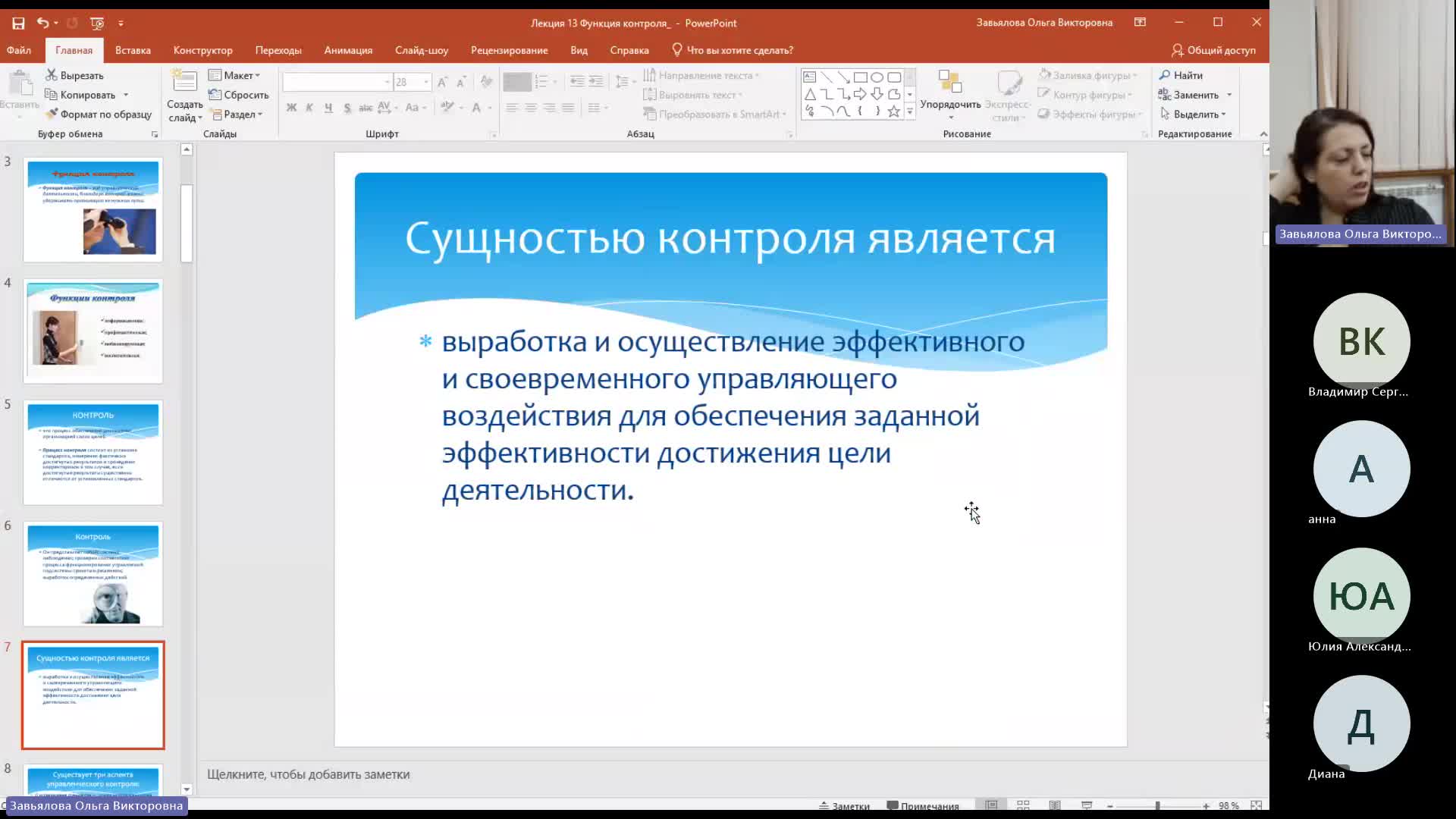Screen dimensions: 1456x819
Task: Switch to slide sorter view in status bar
Action: point(1023,805)
